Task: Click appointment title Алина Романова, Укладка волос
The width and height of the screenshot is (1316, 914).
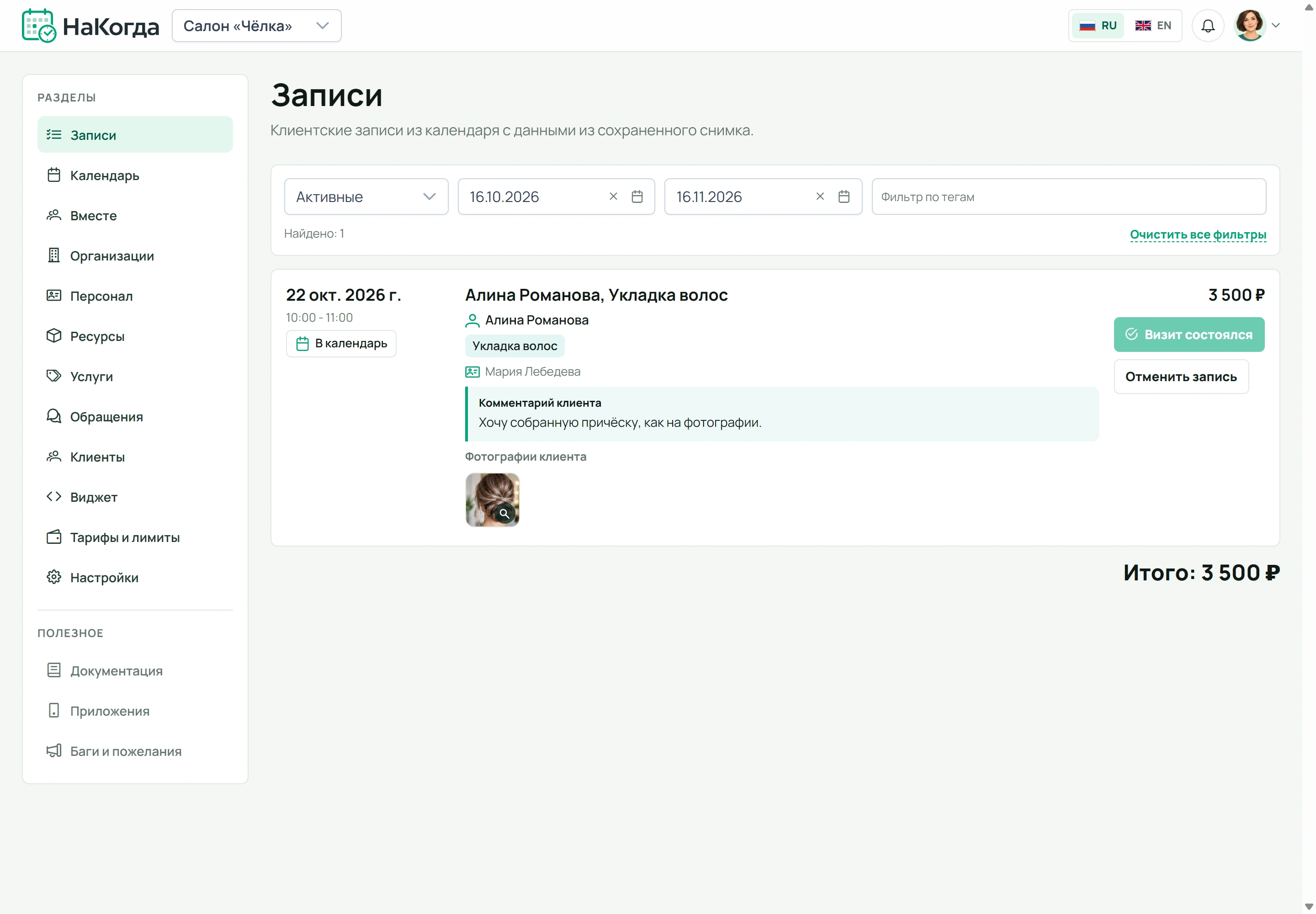Action: click(x=596, y=295)
